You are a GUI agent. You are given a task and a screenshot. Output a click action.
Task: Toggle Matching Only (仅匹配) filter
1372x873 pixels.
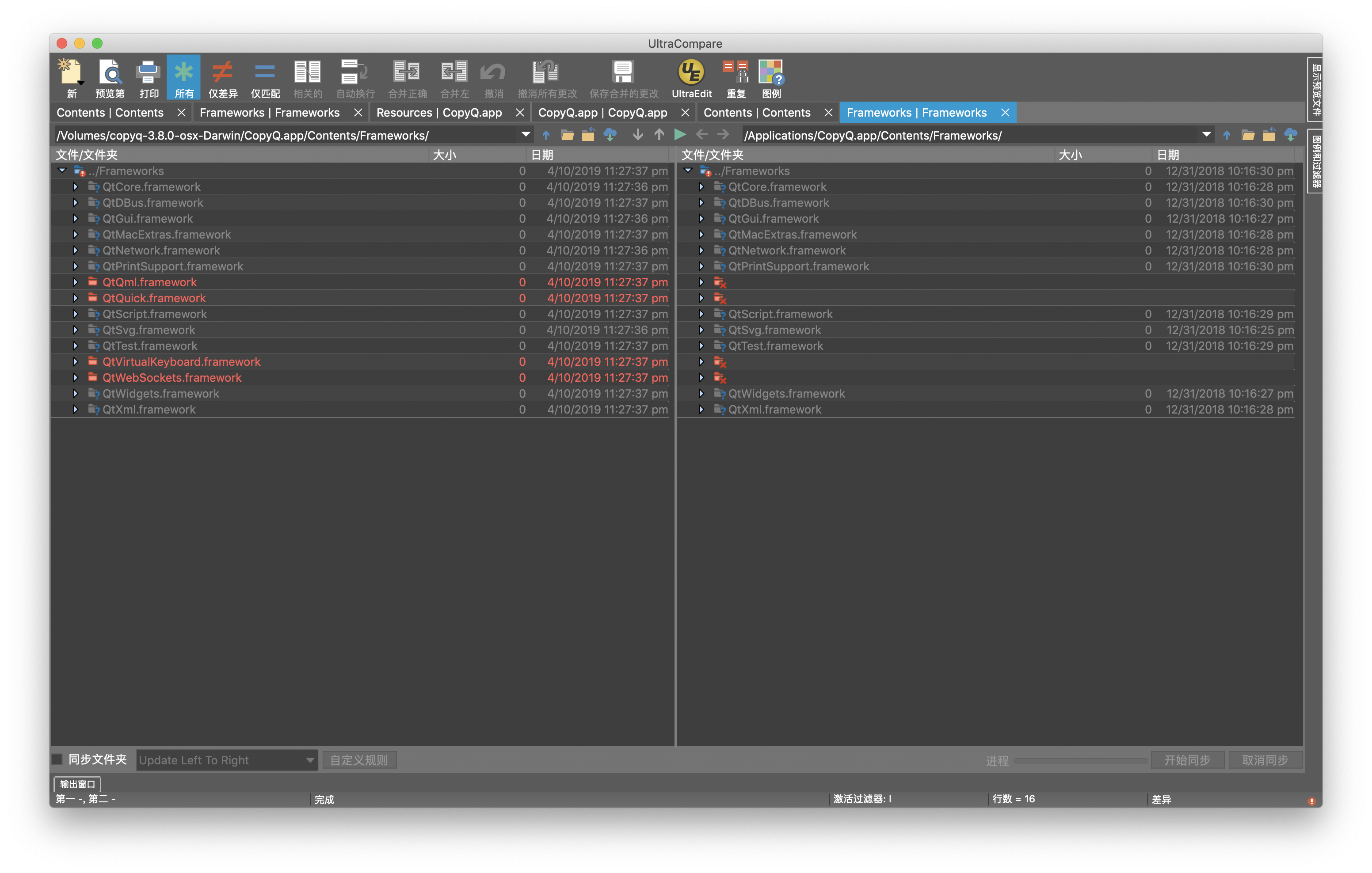pos(265,78)
